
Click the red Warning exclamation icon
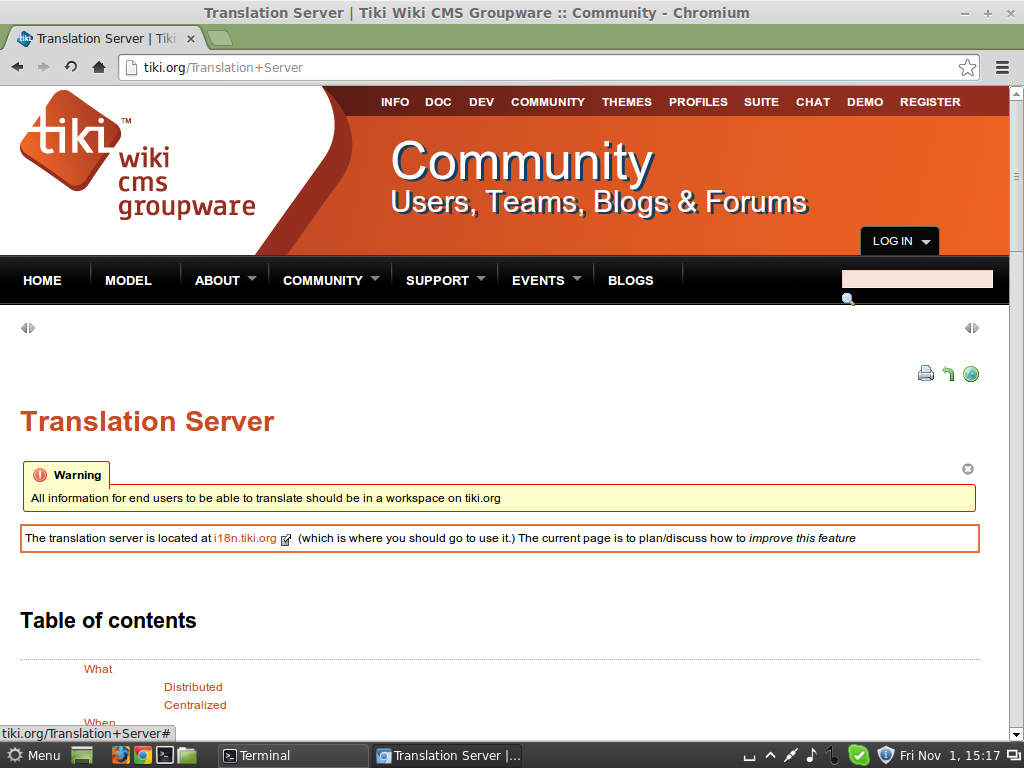click(40, 475)
